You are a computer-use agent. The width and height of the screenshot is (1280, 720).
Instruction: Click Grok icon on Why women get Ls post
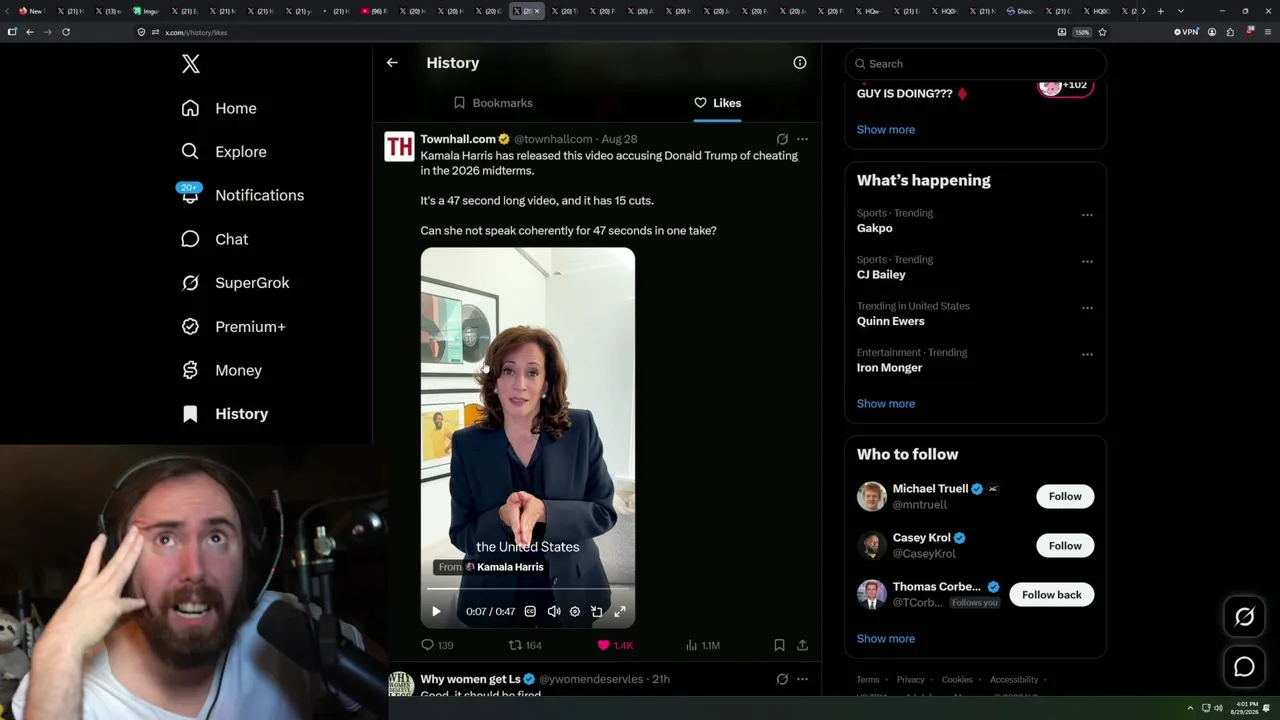(x=782, y=679)
